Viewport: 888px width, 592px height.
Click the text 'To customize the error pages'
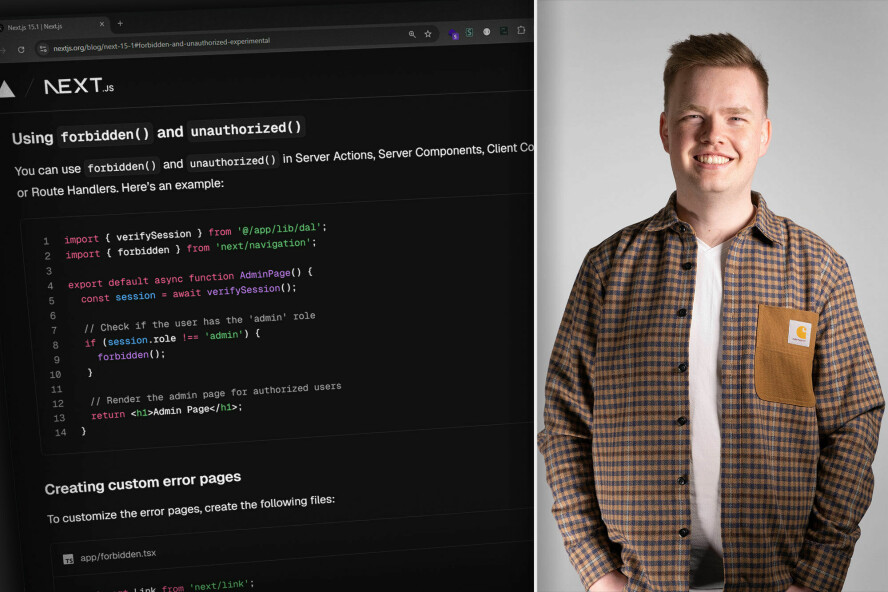123,513
